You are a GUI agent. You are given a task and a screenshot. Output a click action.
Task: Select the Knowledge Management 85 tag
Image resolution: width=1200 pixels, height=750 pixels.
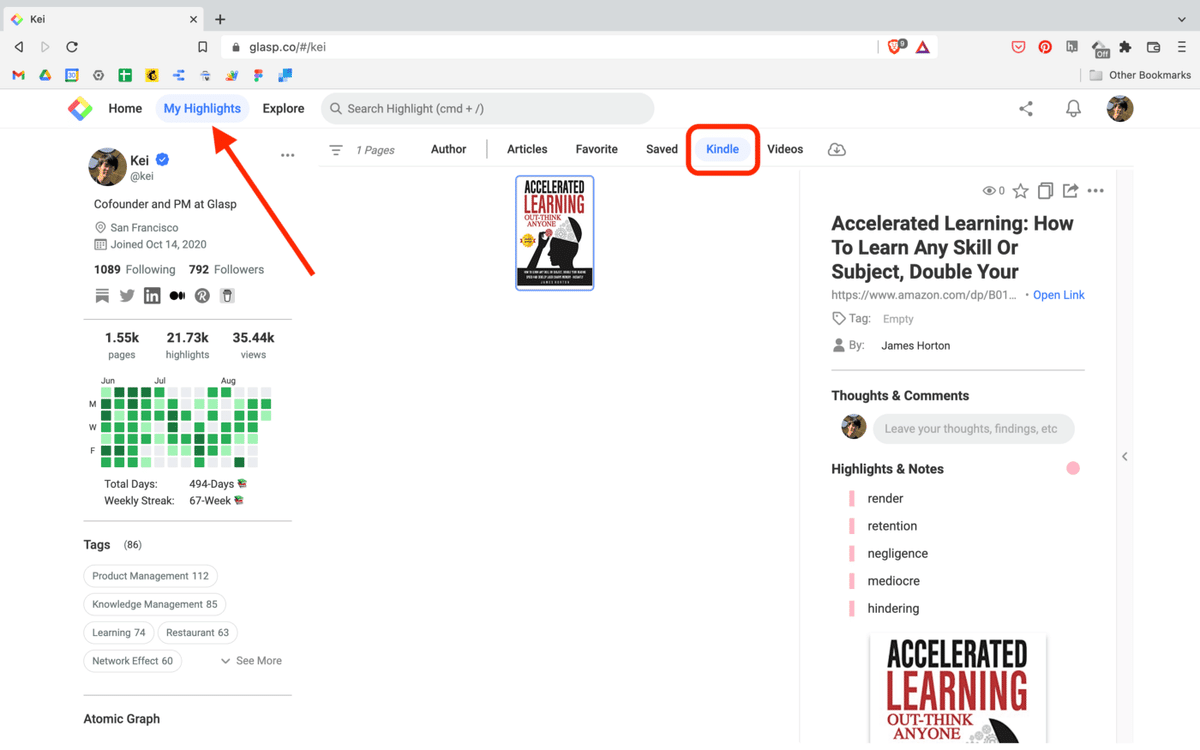155,604
